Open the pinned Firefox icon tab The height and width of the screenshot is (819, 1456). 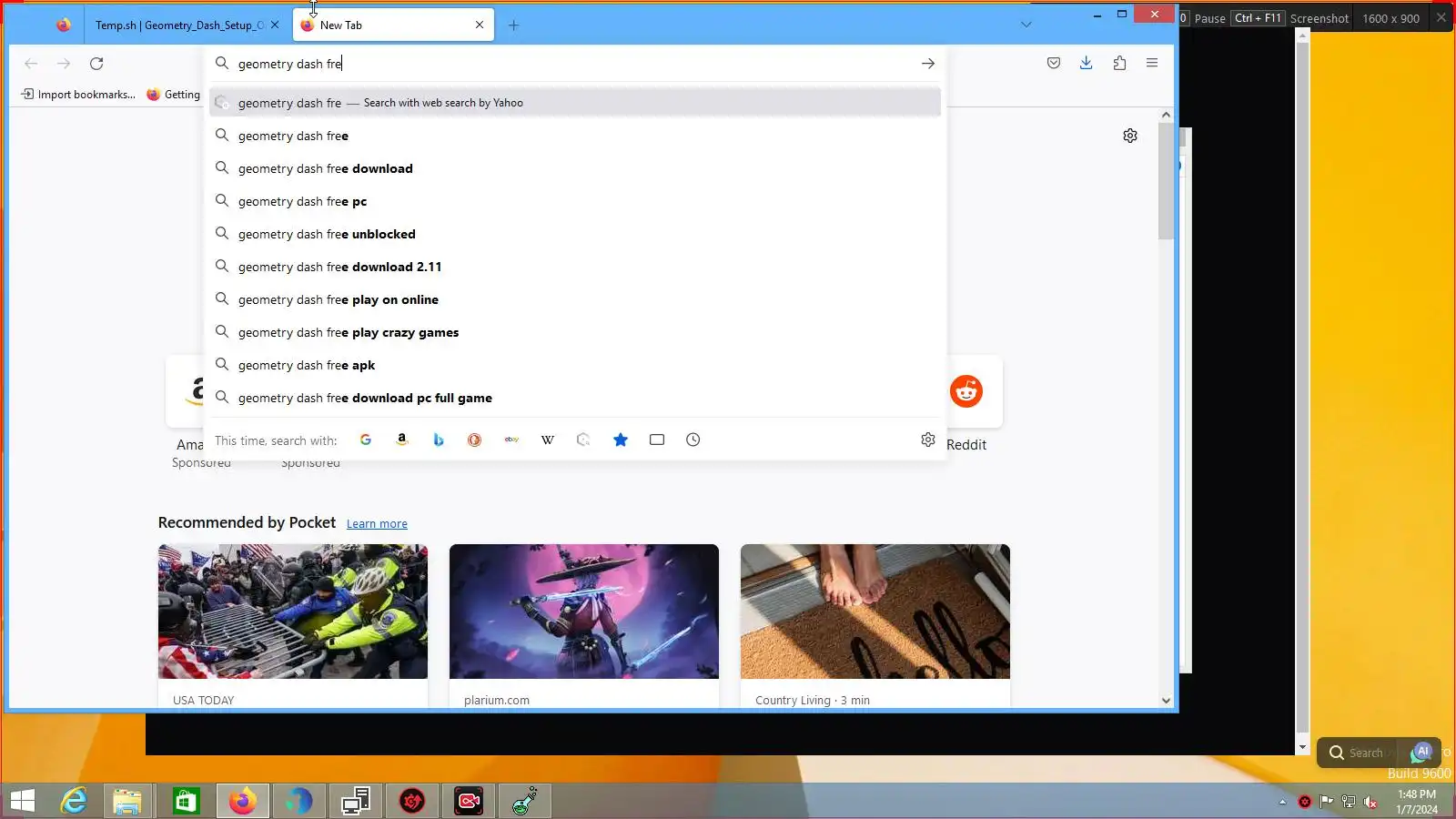click(x=63, y=25)
